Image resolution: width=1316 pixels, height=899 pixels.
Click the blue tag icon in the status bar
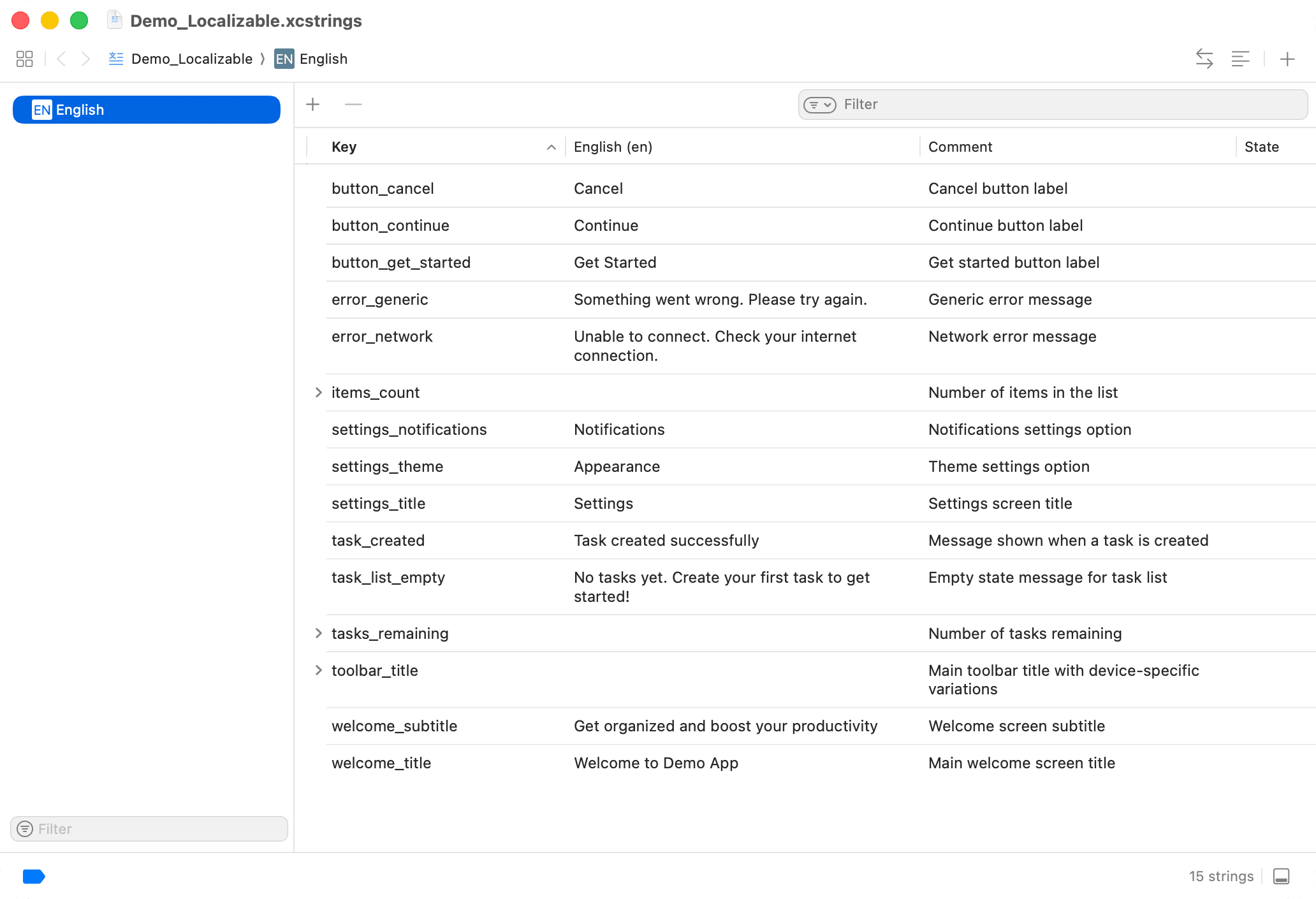[x=34, y=877]
